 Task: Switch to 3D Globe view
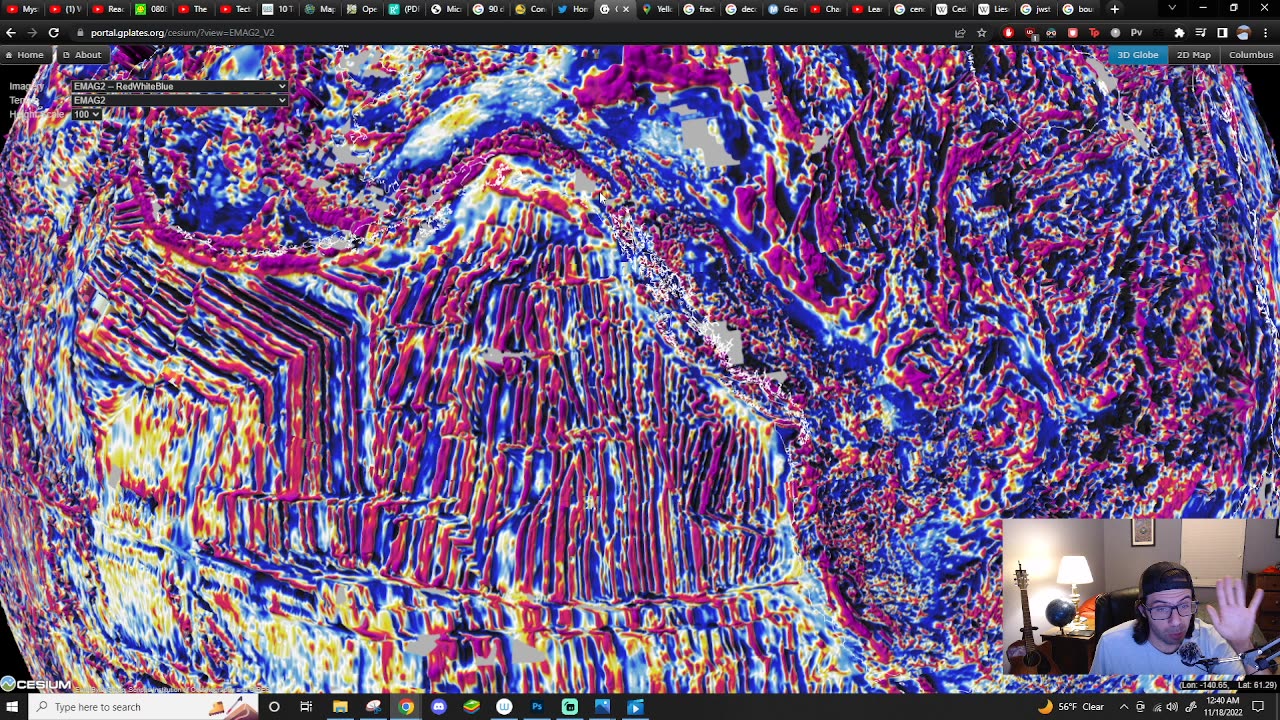[1137, 55]
